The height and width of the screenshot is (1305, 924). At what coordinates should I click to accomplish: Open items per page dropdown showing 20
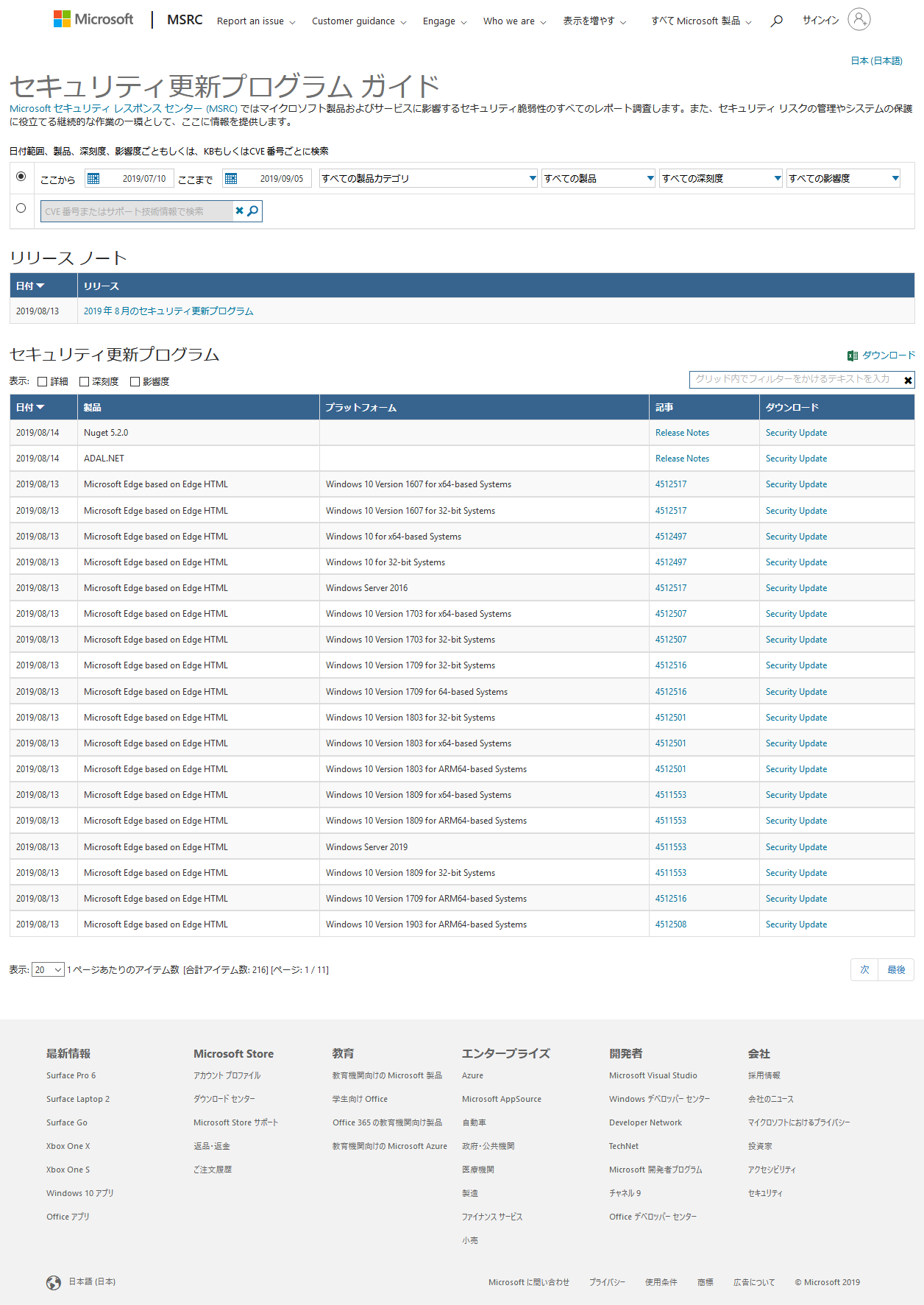(x=49, y=969)
